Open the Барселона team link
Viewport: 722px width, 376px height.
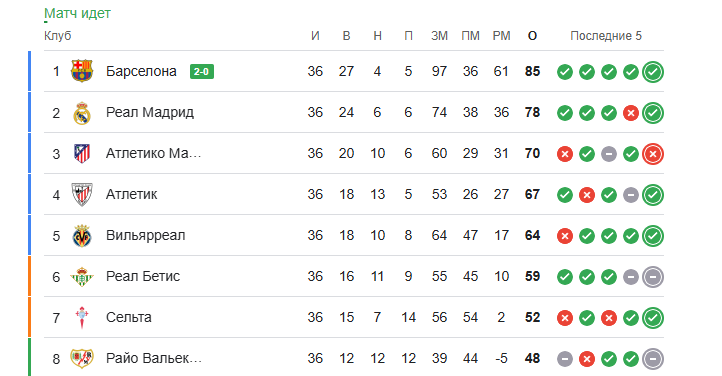point(141,71)
